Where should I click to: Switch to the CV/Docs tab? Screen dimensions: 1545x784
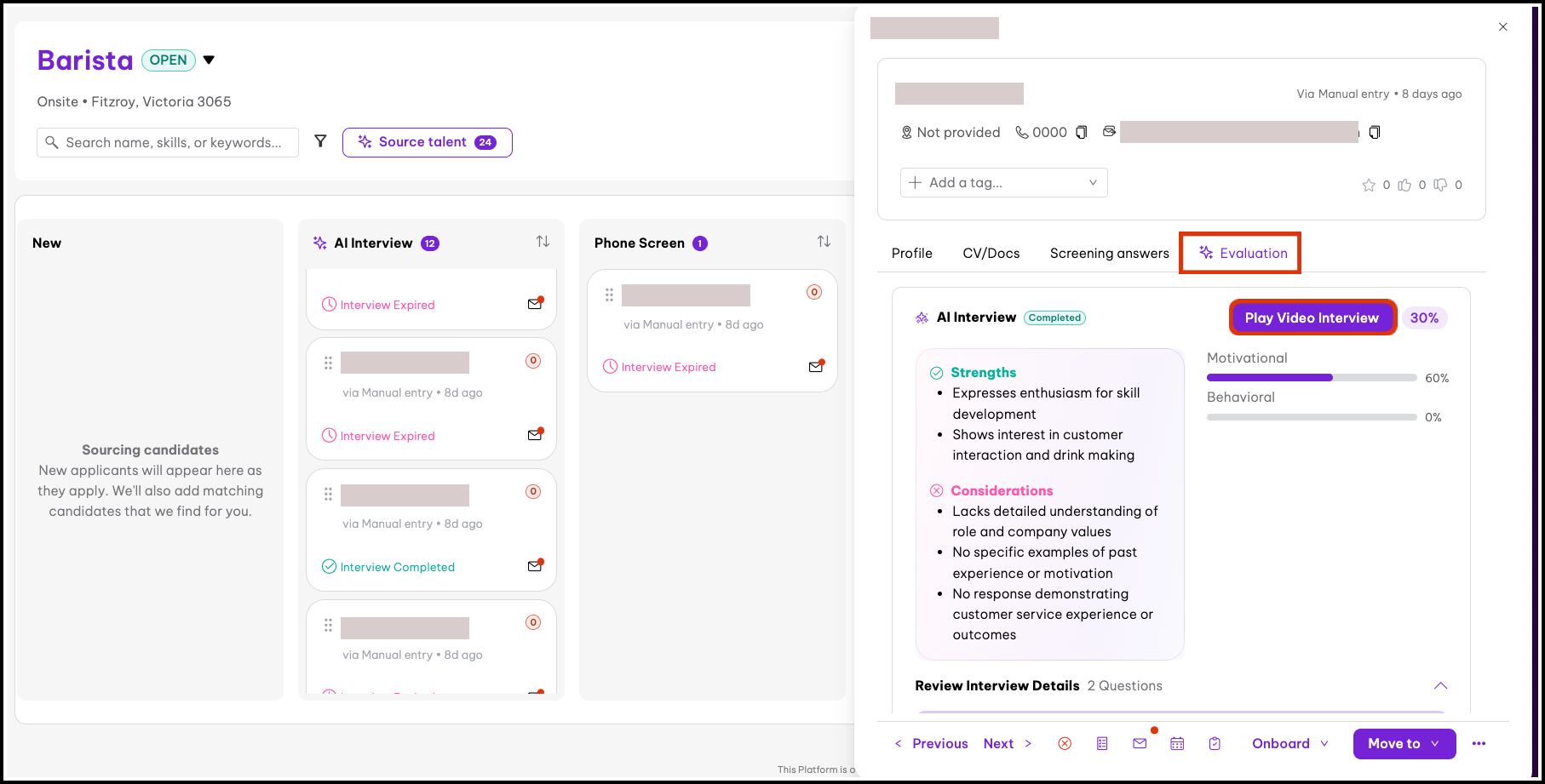991,253
